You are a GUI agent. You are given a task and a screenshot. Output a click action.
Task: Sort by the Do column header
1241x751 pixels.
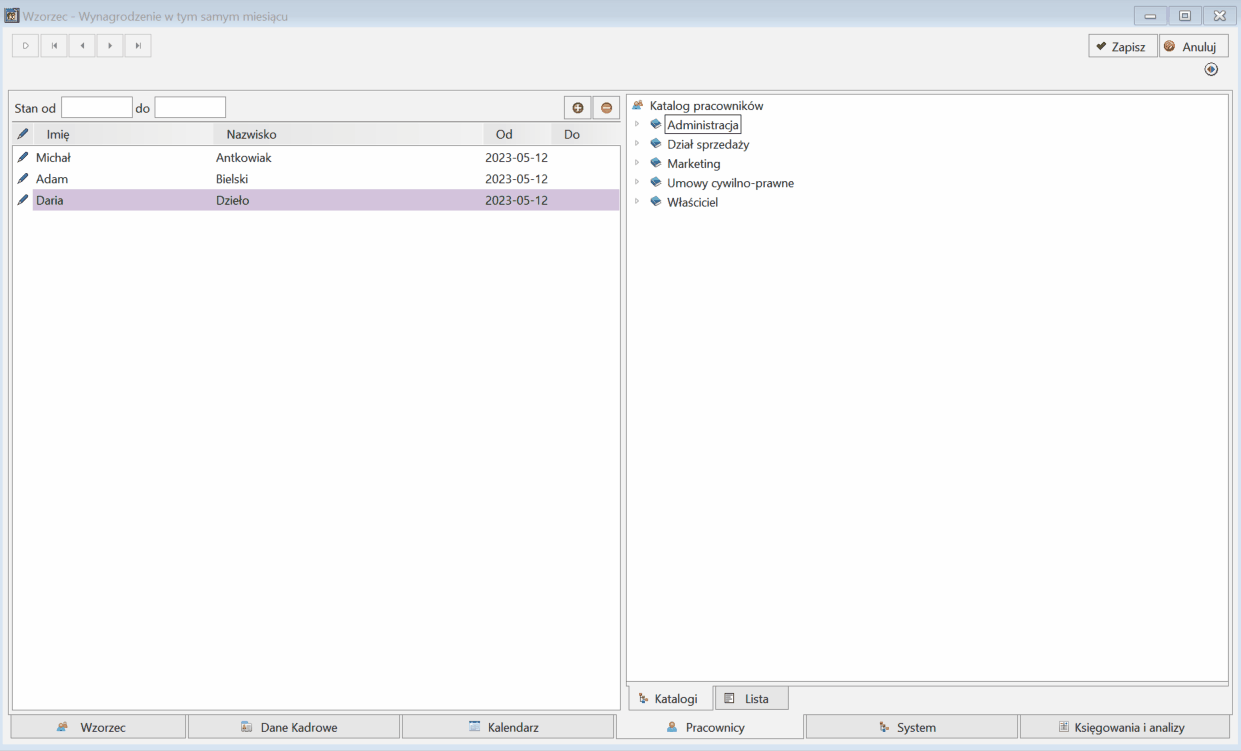[585, 134]
